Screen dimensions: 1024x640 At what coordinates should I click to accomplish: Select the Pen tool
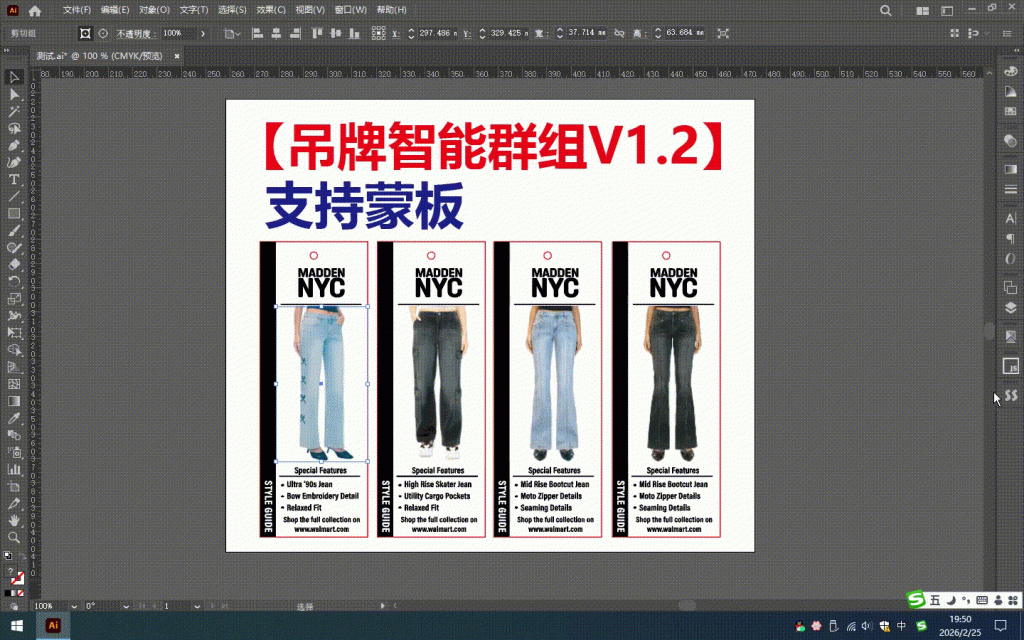14,146
